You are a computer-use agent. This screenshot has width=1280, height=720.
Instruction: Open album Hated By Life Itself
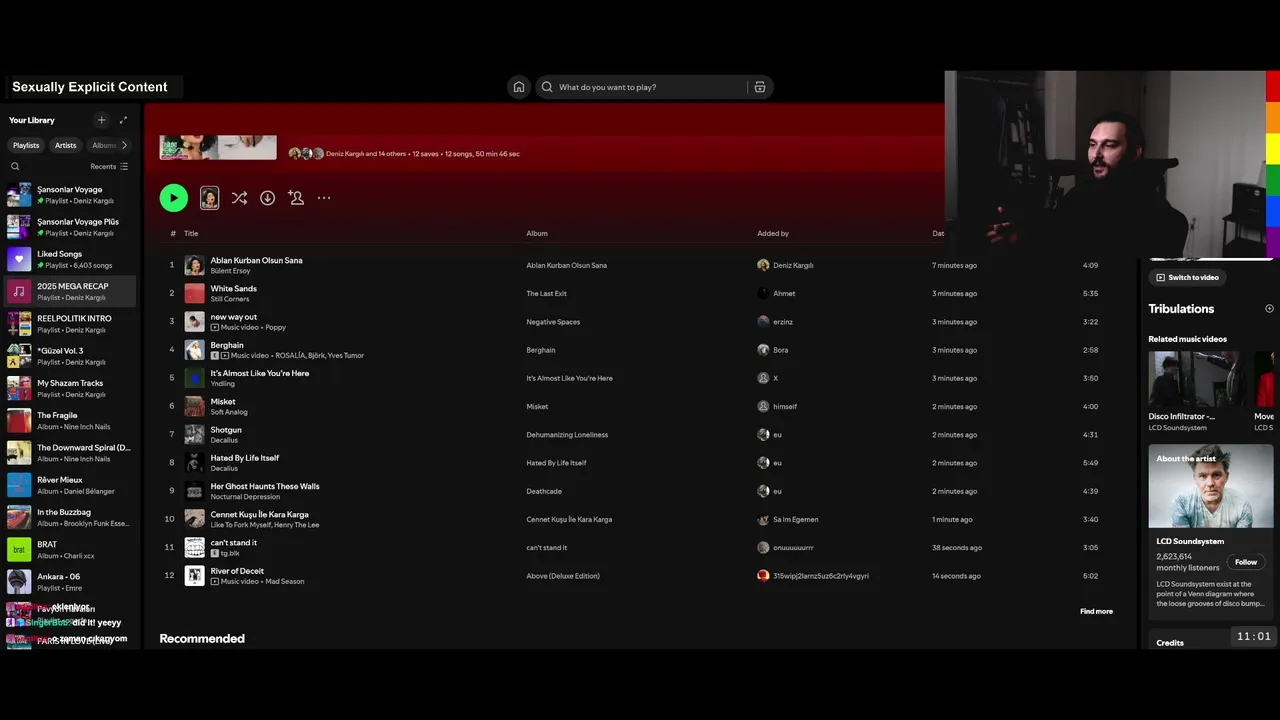click(x=556, y=463)
